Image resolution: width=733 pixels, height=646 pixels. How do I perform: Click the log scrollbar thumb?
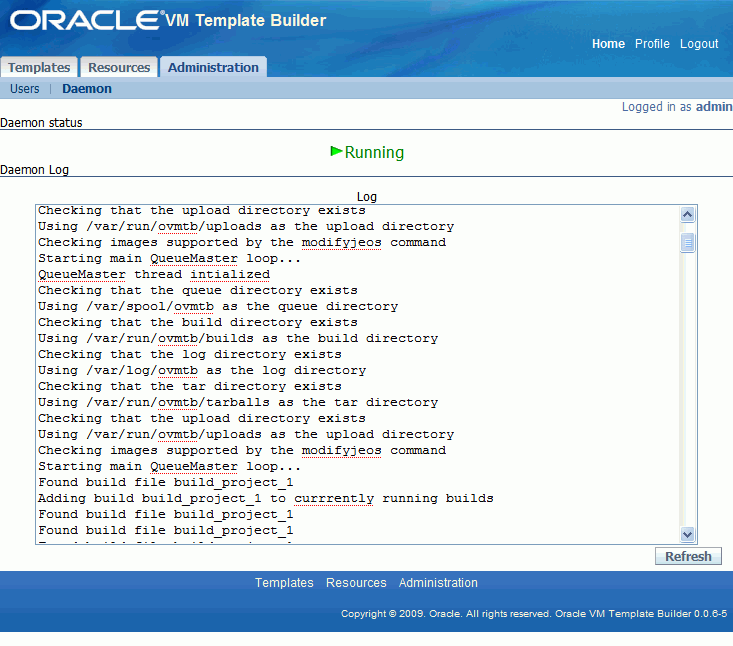point(687,243)
